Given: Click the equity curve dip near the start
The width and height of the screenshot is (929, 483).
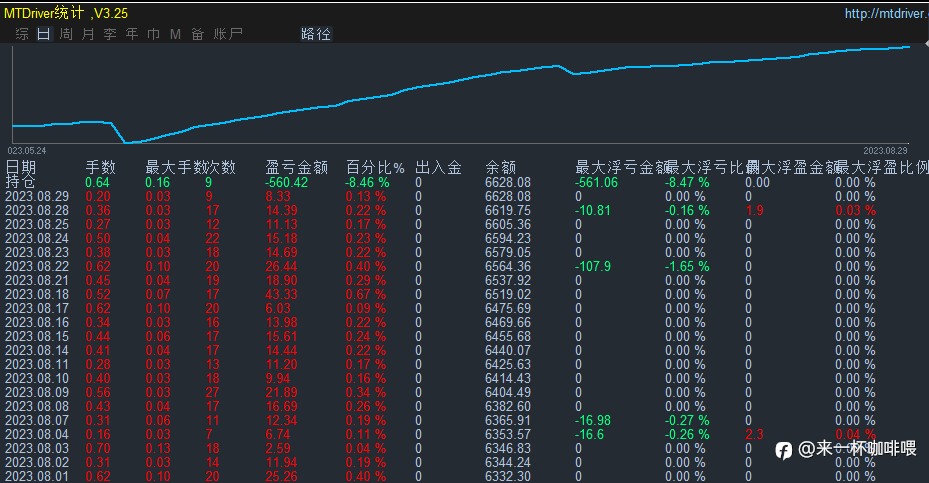Looking at the screenshot, I should [x=126, y=142].
